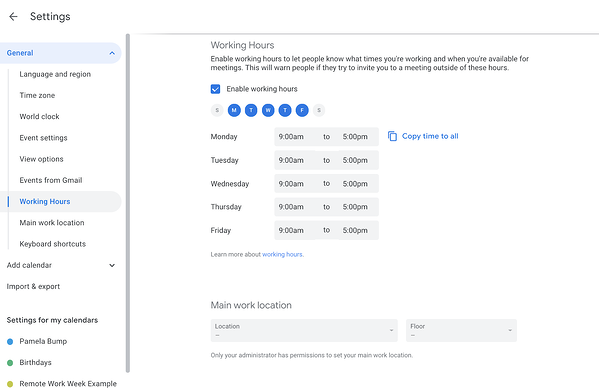Click the copy icon beside Copy time to all
This screenshot has width=599, height=388.
392,136
